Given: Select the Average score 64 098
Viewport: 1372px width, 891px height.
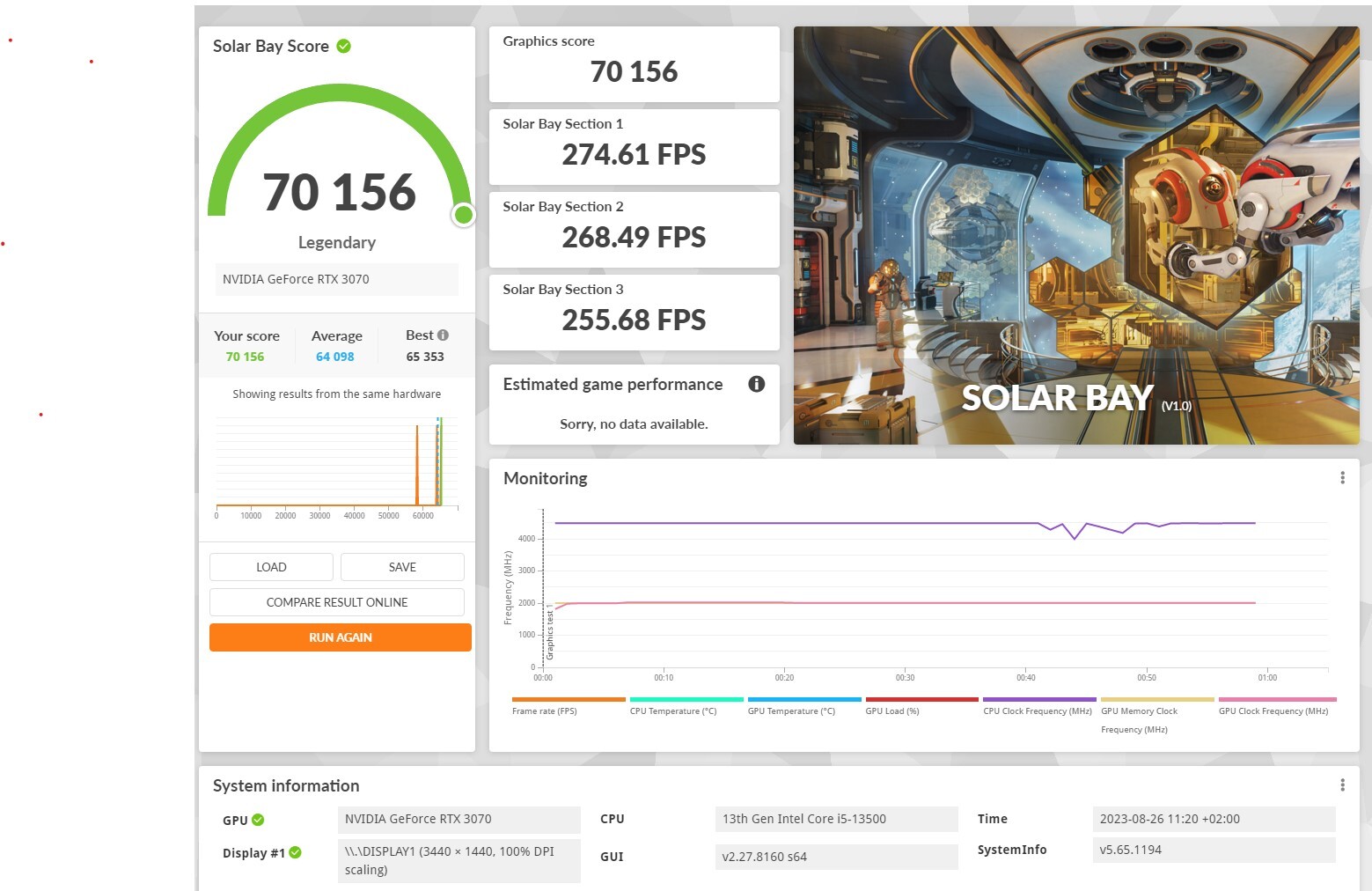Looking at the screenshot, I should 335,357.
